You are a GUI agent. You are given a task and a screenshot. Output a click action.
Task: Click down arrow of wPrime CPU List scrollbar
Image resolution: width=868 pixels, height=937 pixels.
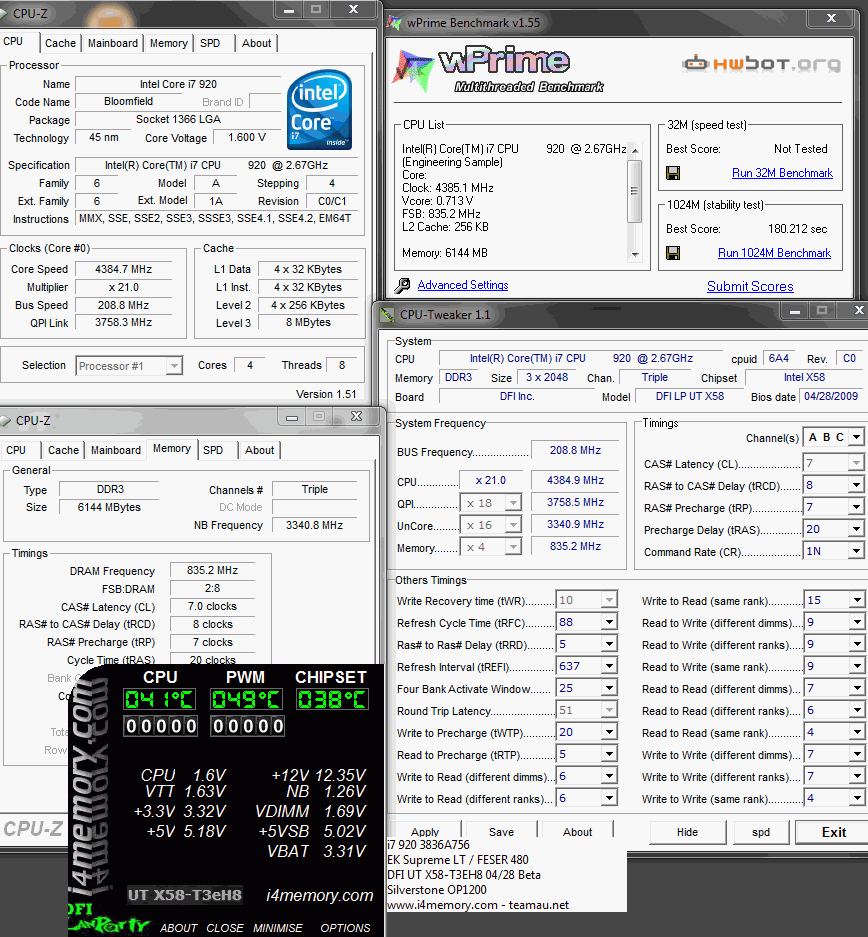[x=635, y=255]
